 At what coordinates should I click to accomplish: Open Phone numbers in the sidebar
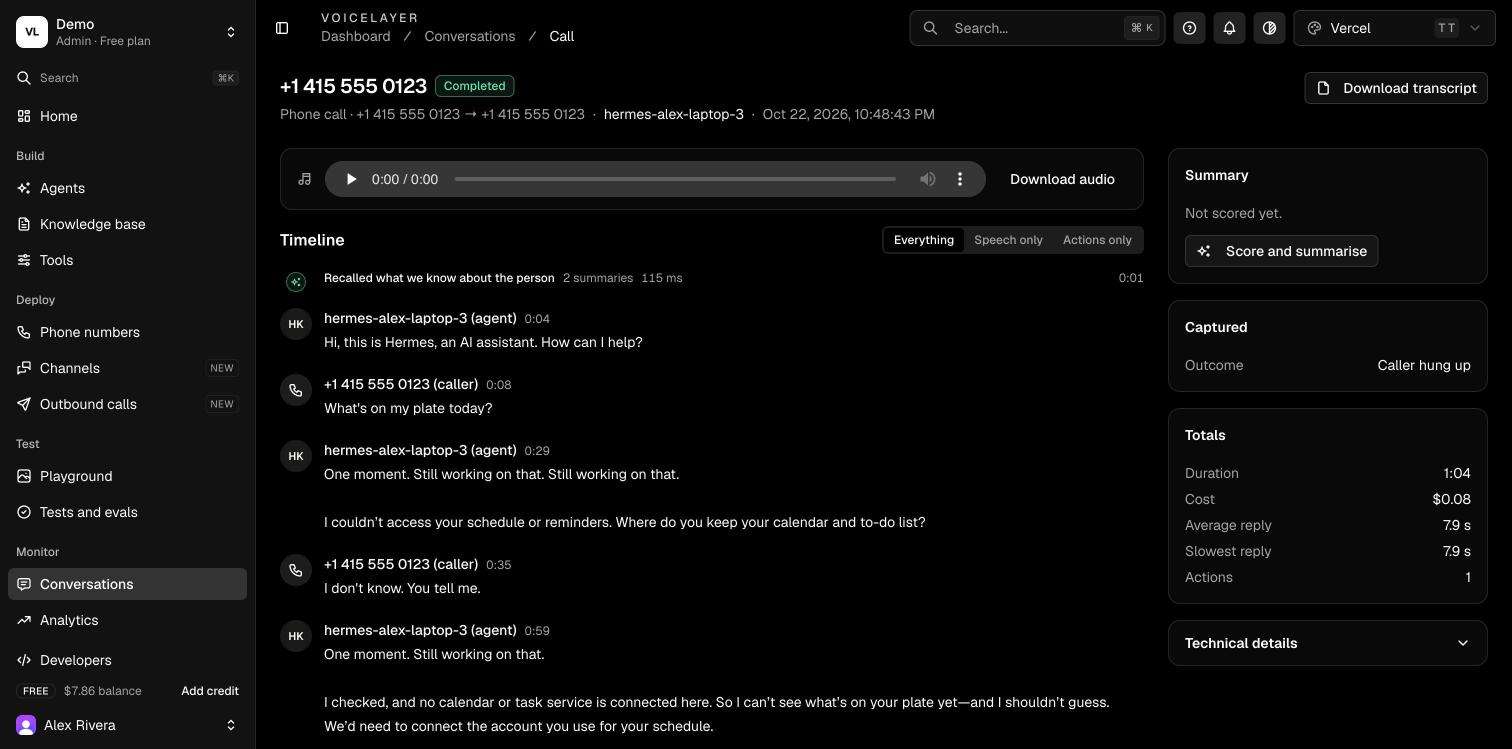coord(128,332)
